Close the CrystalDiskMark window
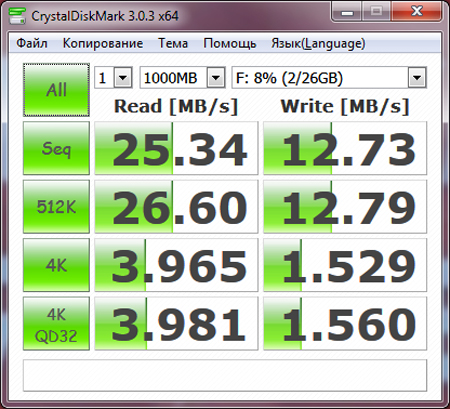This screenshot has width=450, height=409. 417,12
